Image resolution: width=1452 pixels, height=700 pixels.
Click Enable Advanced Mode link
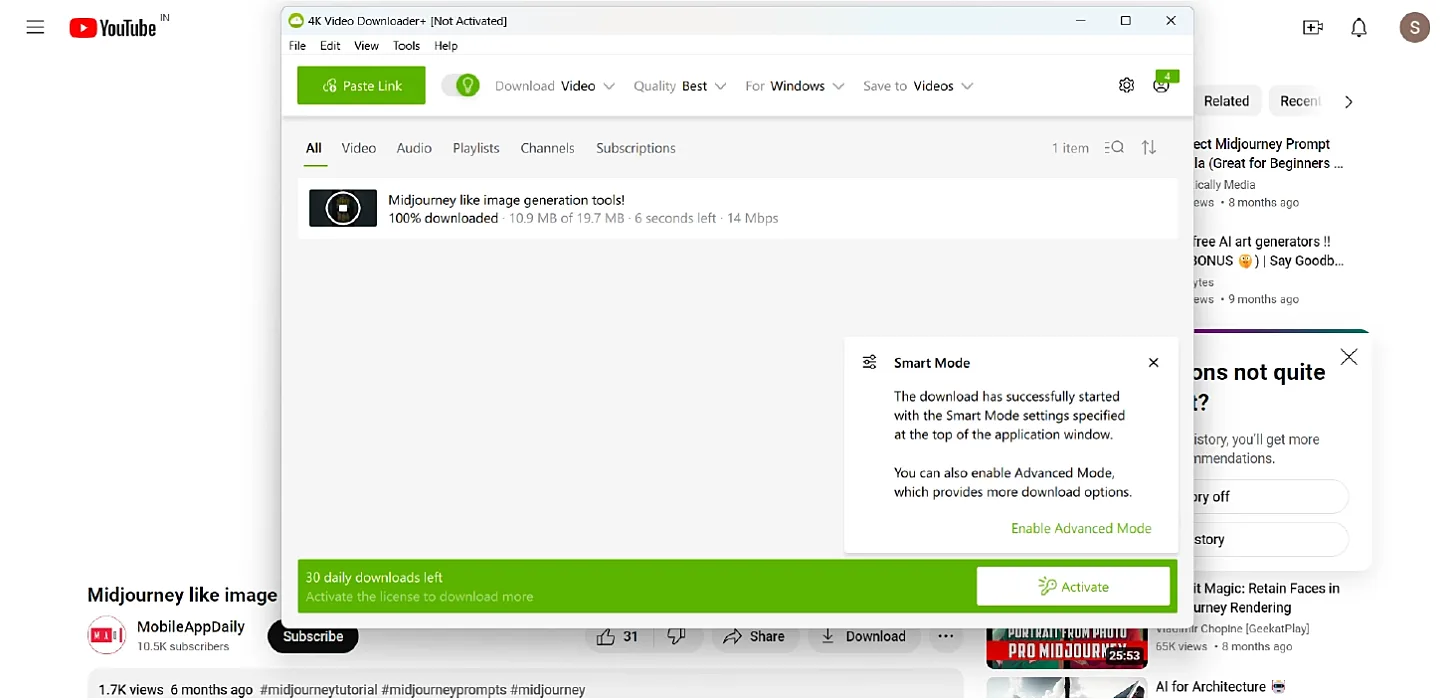click(1081, 528)
